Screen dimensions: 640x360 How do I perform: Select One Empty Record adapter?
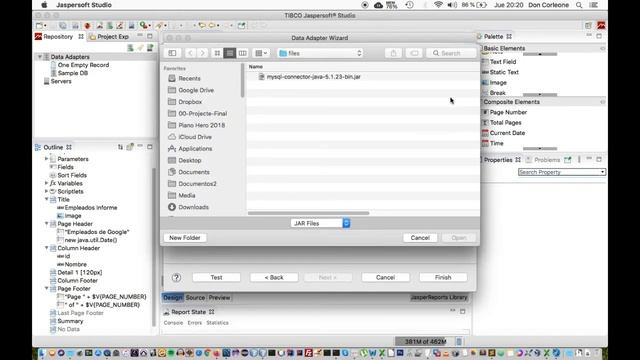[83, 65]
